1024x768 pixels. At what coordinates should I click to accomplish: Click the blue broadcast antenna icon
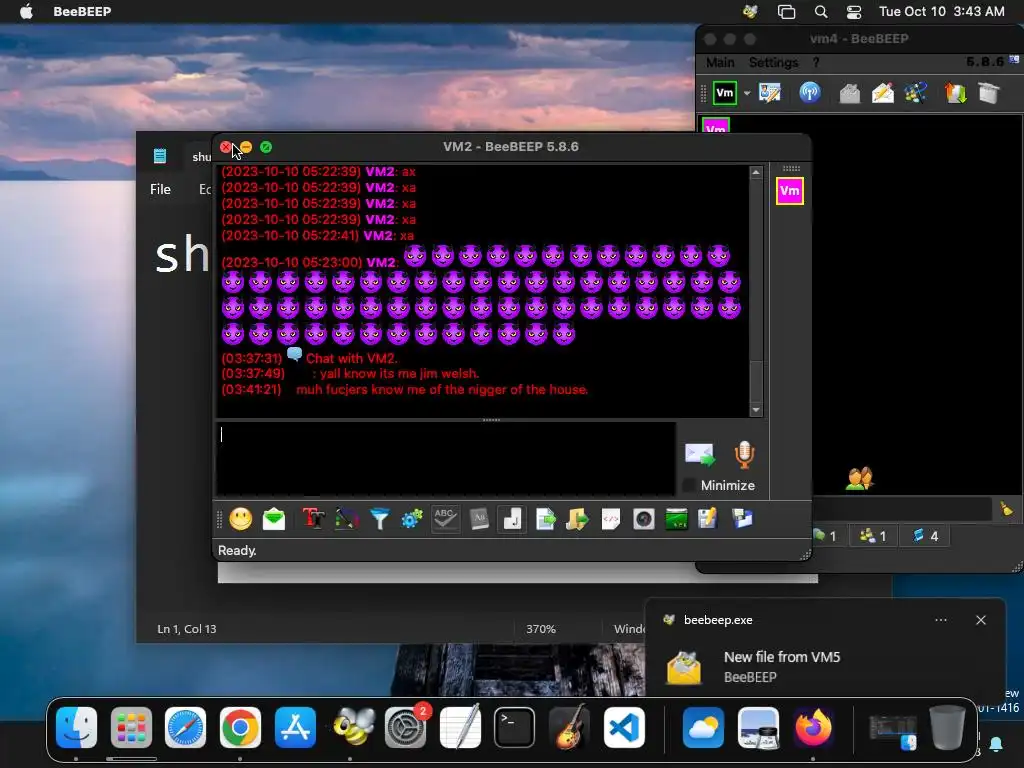click(x=810, y=93)
